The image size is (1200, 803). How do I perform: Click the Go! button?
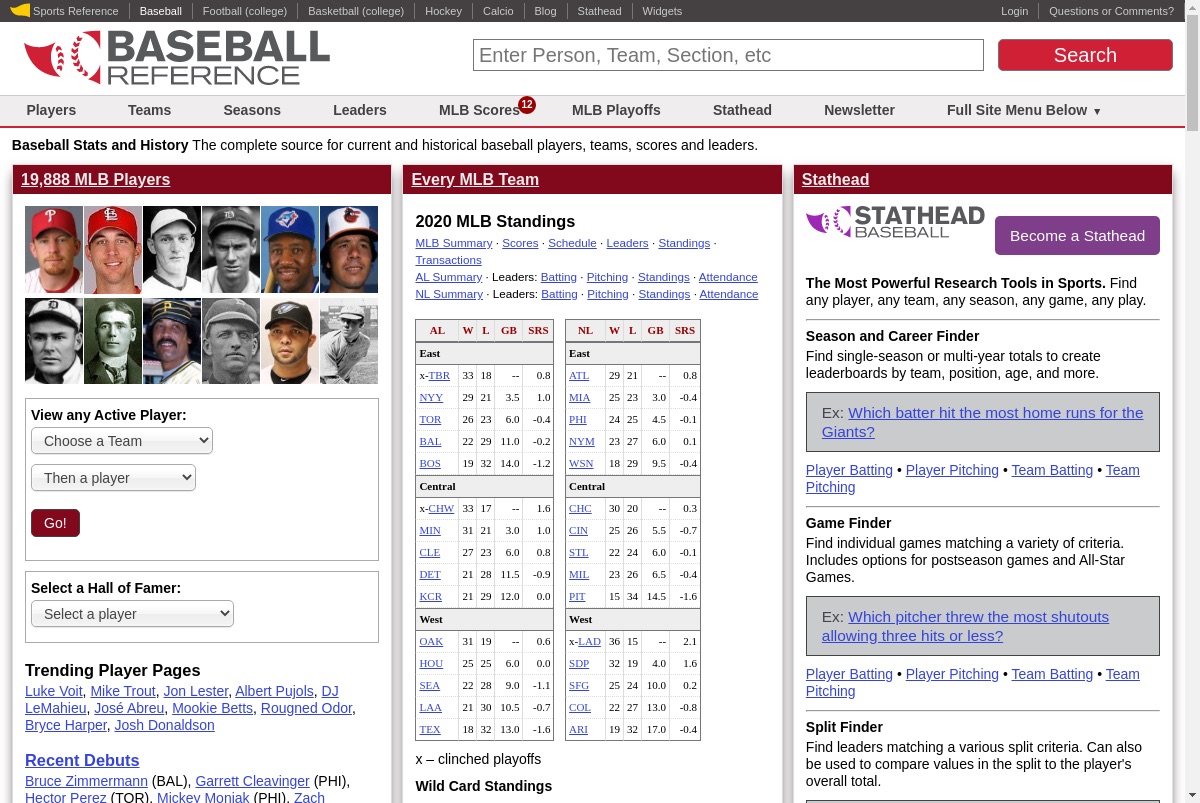[x=55, y=523]
